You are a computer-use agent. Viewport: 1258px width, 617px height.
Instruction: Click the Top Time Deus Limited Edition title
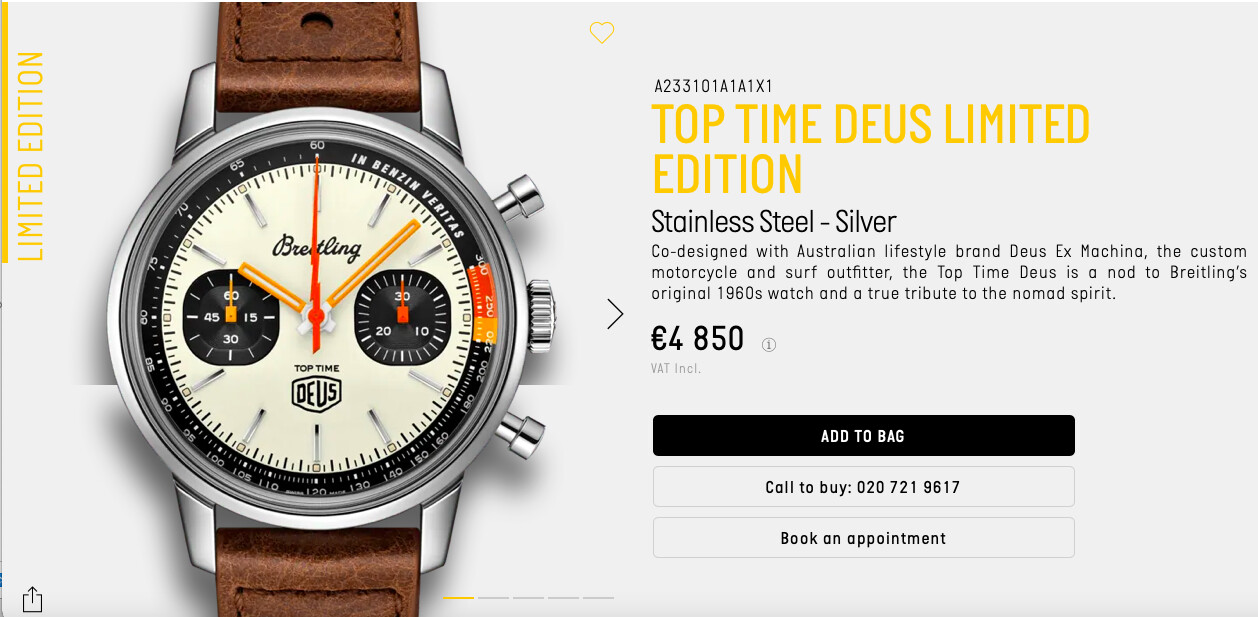(870, 149)
